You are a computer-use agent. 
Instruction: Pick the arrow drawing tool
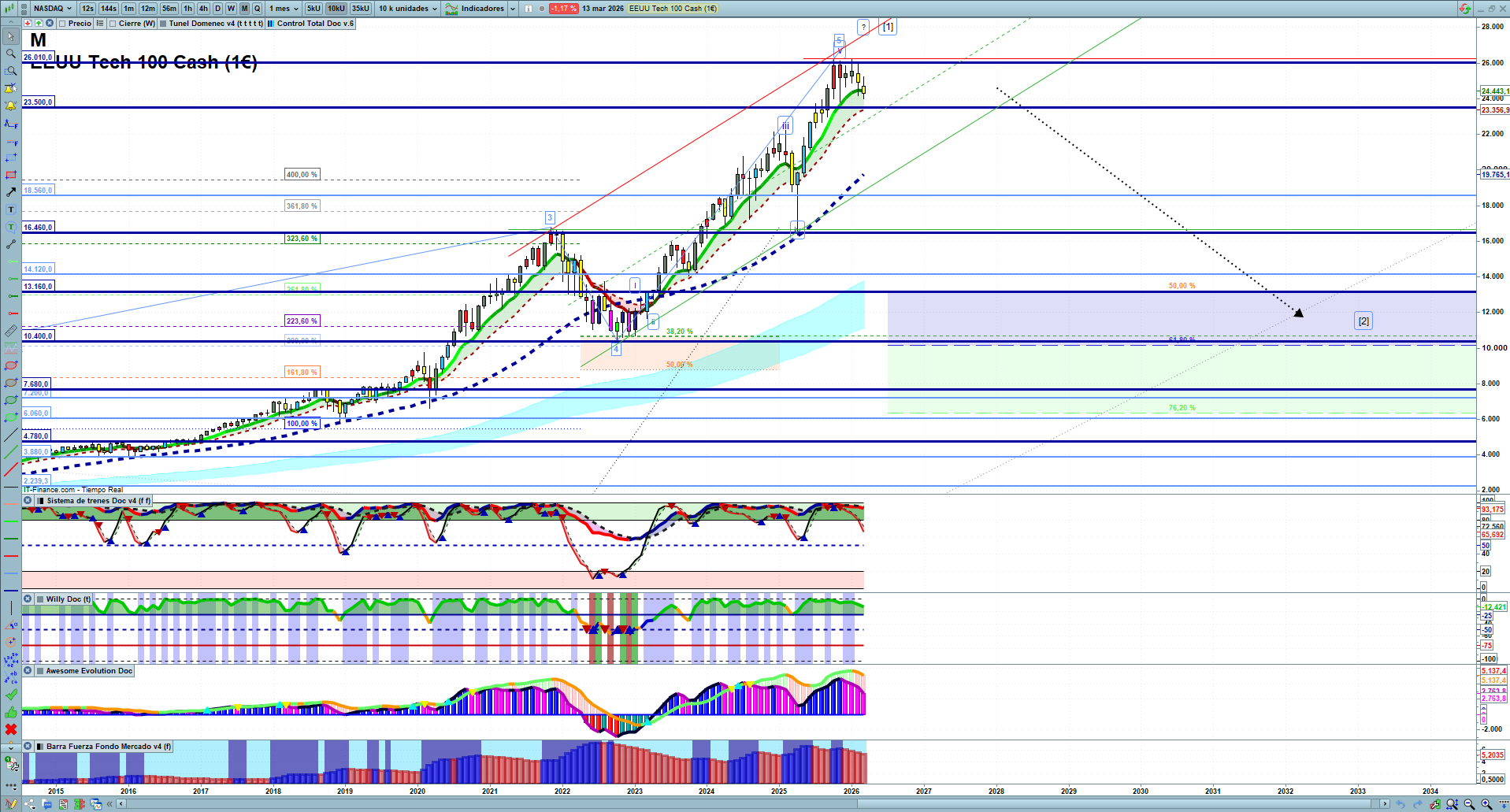pyautogui.click(x=11, y=192)
